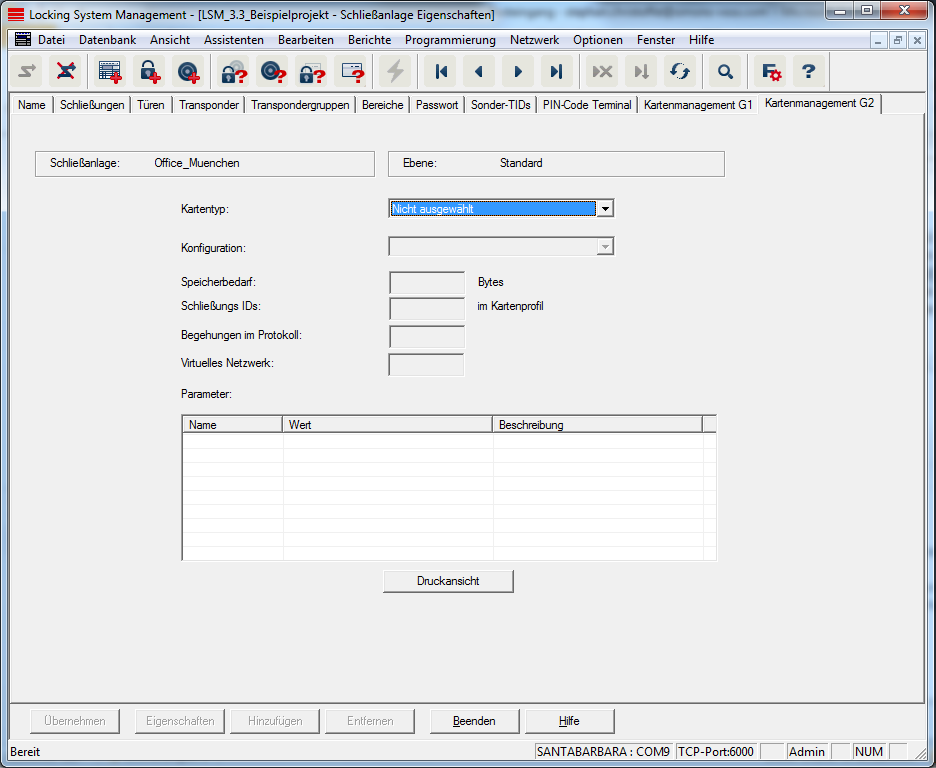Open the Programmierung menu
936x768 pixels.
[x=450, y=40]
